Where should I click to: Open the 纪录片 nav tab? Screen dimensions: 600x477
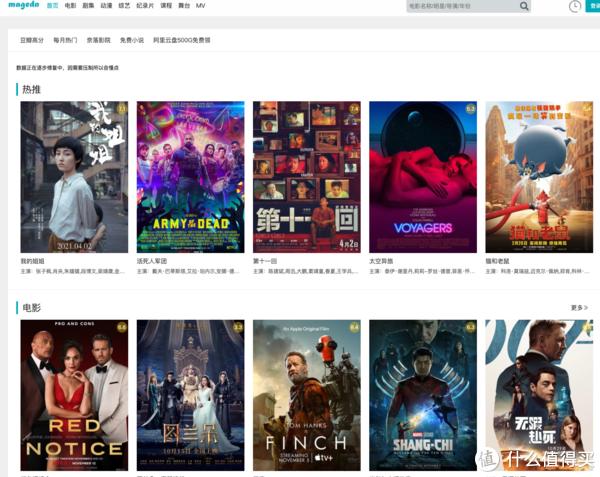click(145, 6)
